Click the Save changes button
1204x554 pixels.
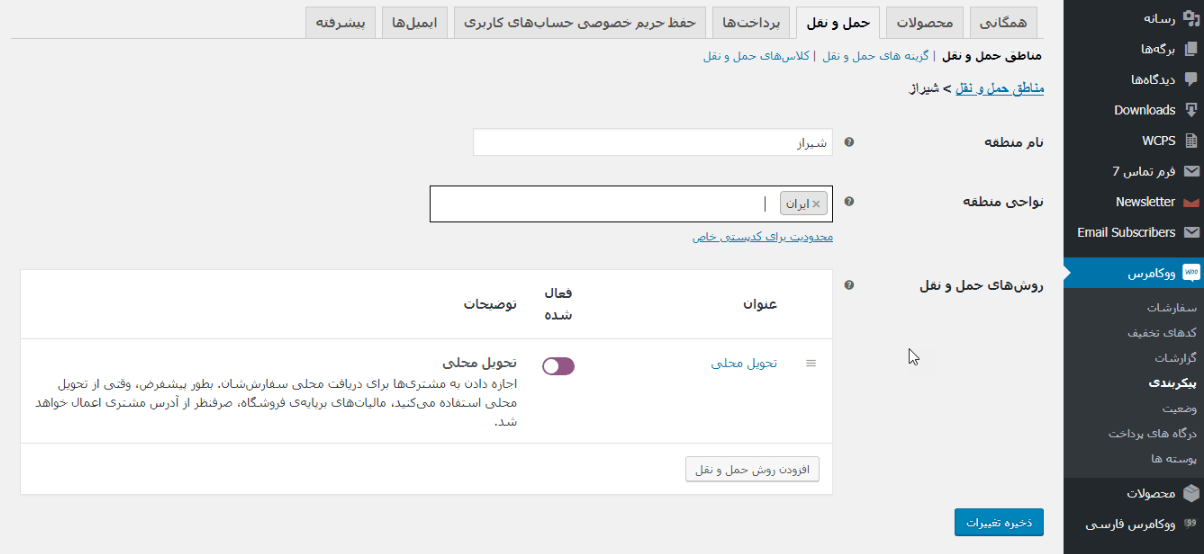pos(998,523)
